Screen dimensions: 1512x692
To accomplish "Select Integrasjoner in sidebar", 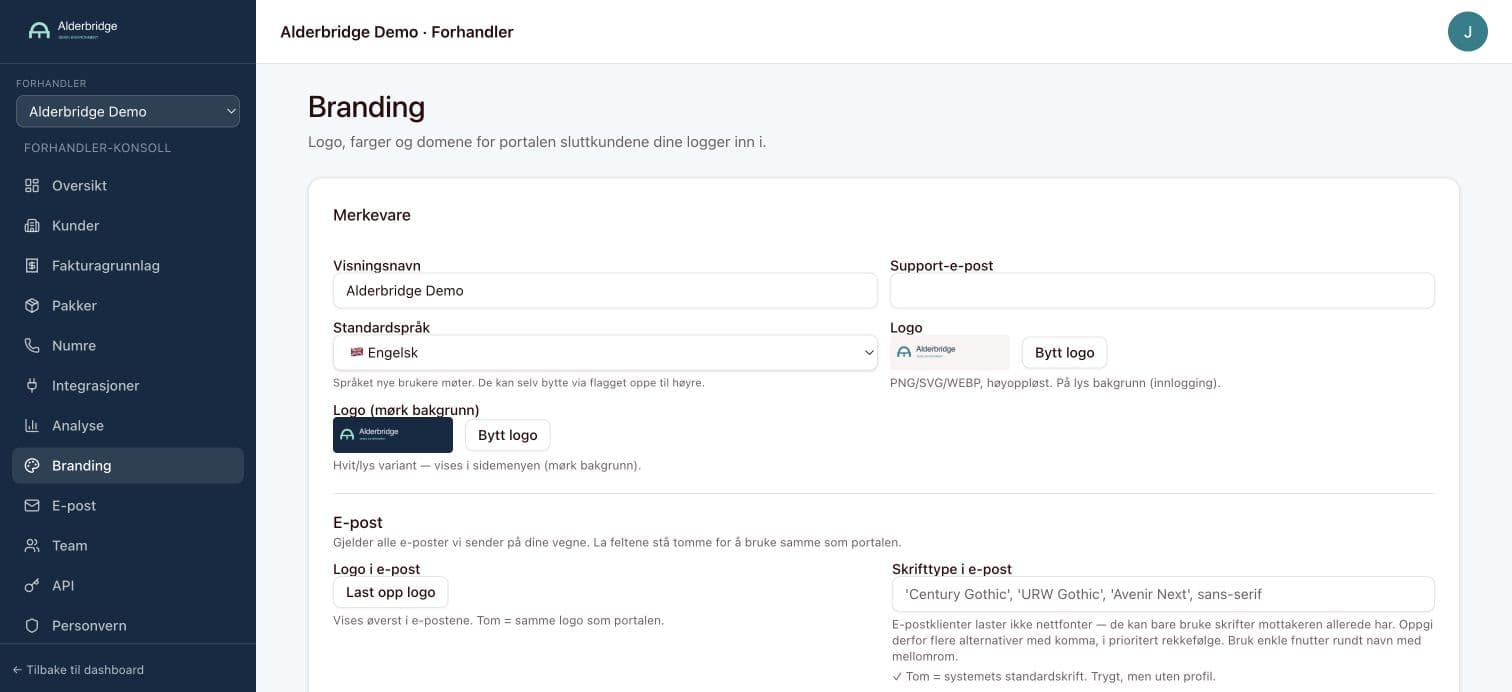I will (128, 385).
